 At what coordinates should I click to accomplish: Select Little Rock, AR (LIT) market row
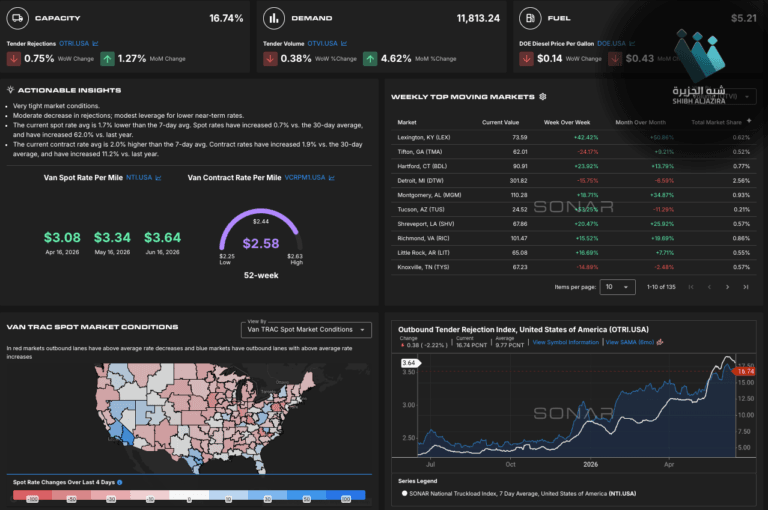[x=574, y=253]
